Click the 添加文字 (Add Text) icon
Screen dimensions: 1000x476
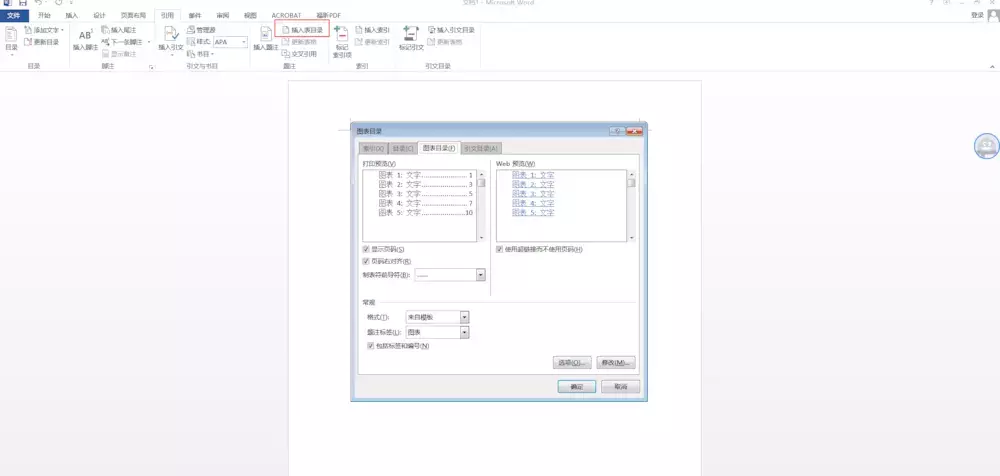[28, 30]
